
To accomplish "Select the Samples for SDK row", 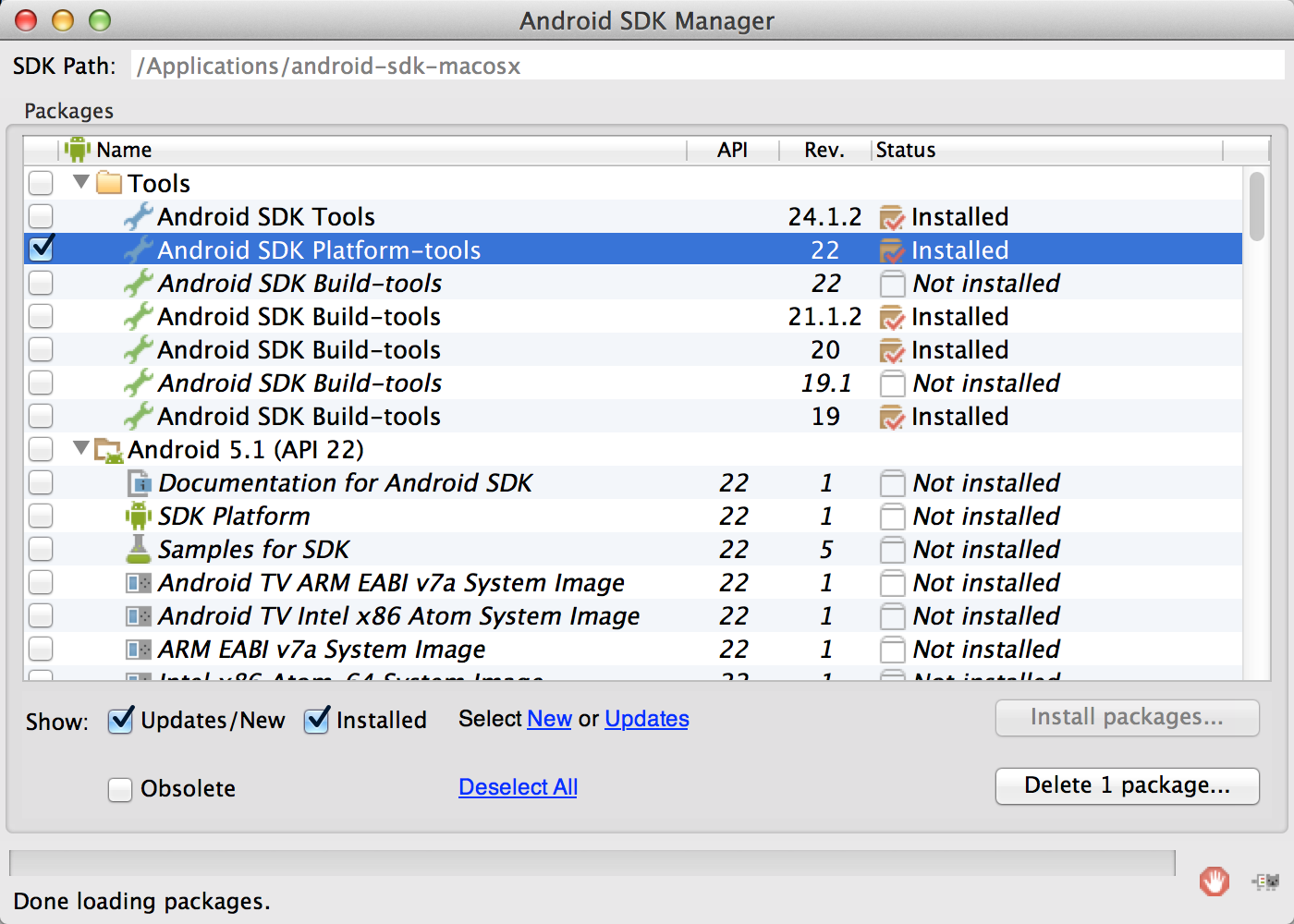I will (x=633, y=550).
